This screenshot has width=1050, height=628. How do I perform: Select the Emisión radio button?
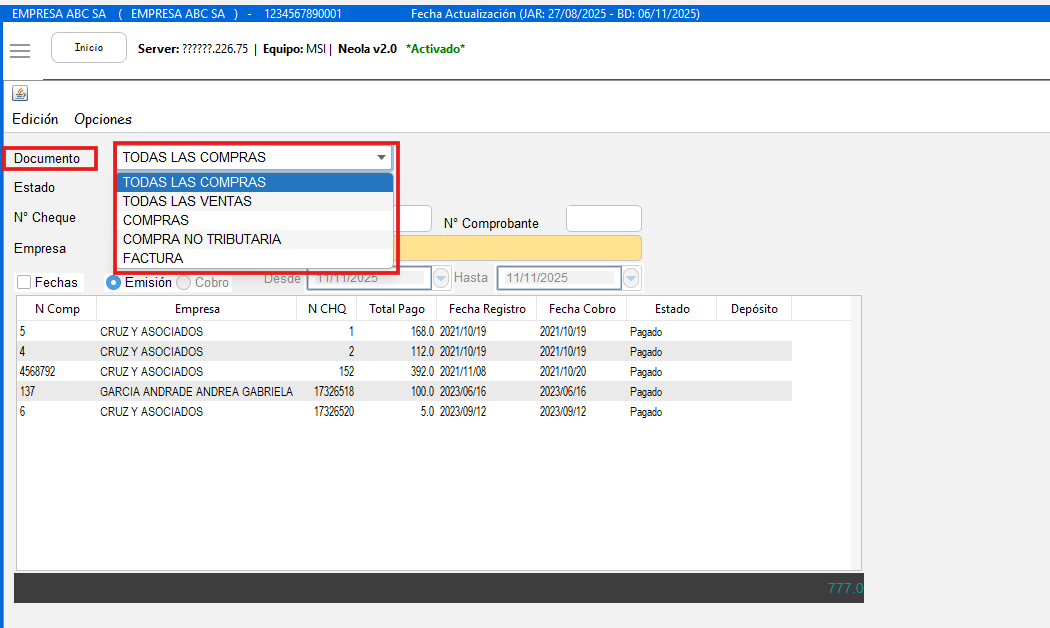tap(114, 282)
